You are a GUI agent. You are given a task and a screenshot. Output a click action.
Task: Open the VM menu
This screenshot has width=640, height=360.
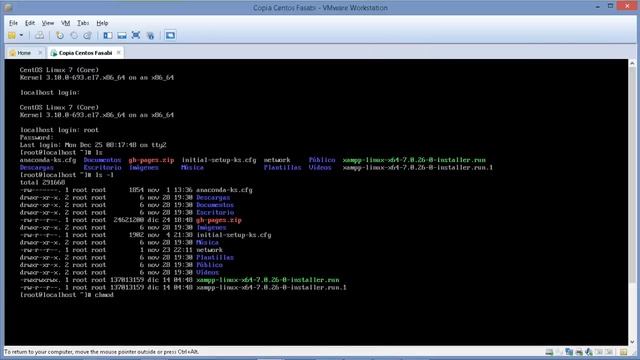click(65, 23)
